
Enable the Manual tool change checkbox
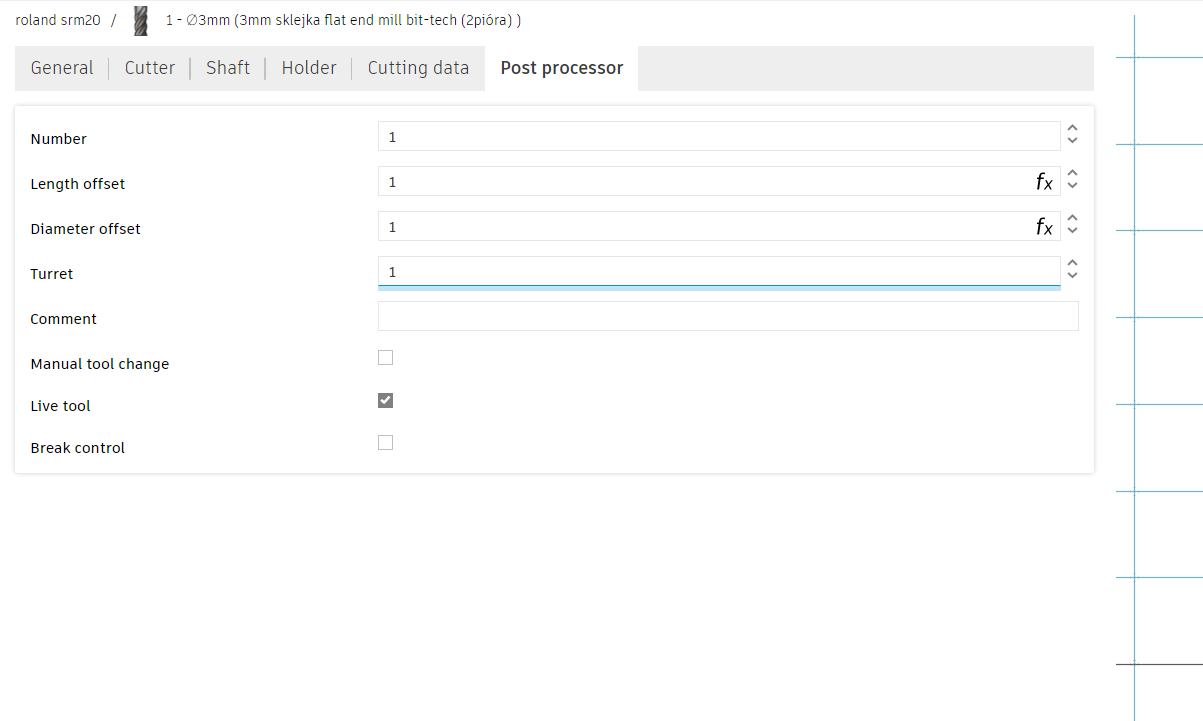point(386,358)
